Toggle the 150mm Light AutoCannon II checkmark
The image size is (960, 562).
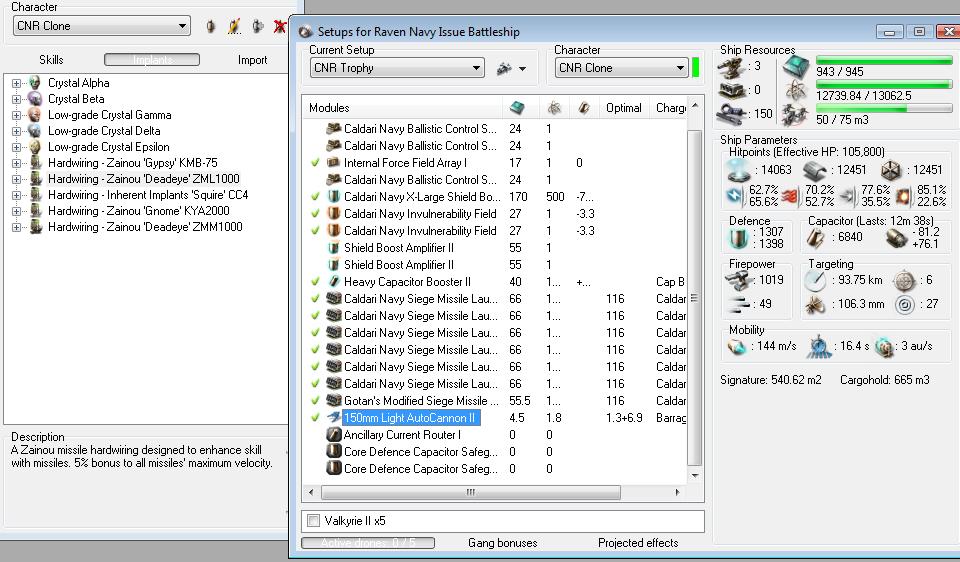(x=315, y=418)
